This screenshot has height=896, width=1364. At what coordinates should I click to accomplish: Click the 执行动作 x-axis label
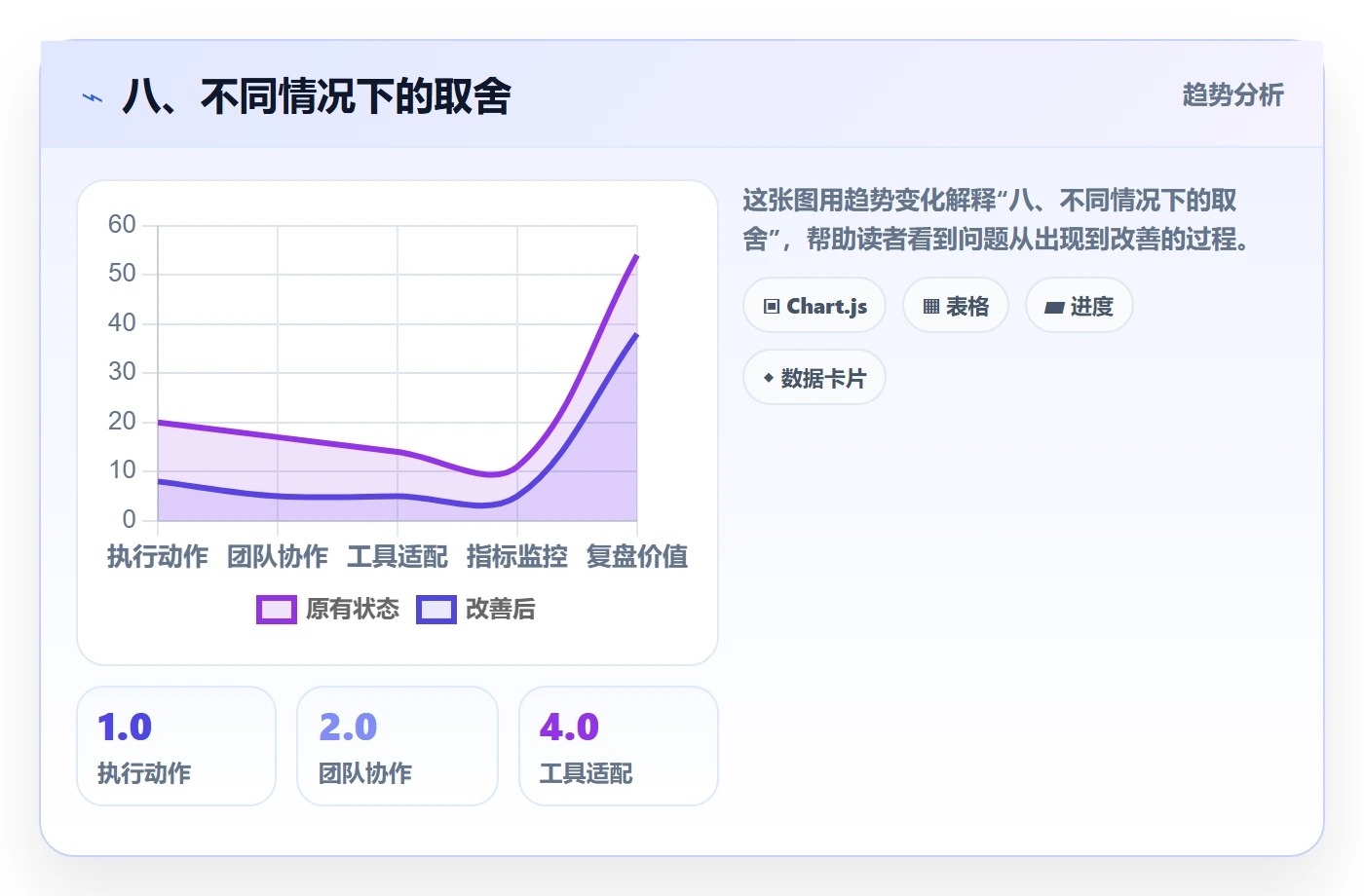coord(158,557)
